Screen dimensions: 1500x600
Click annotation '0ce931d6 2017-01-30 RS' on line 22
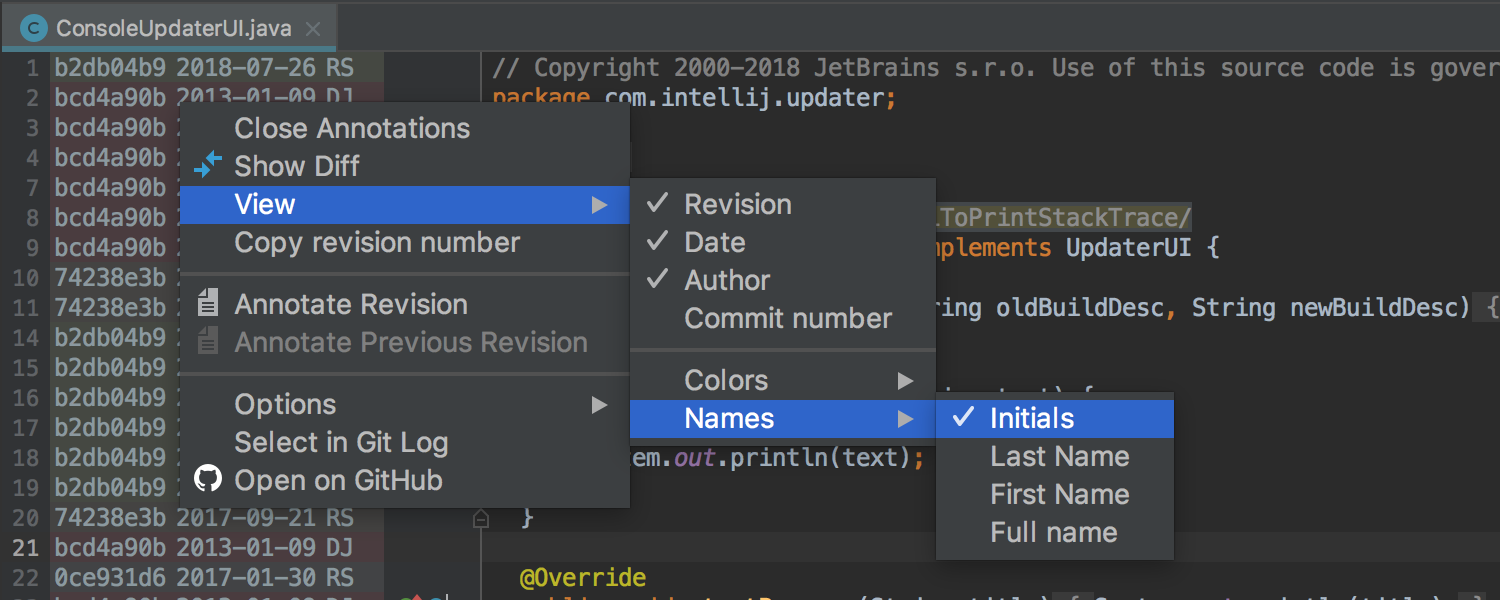pos(204,578)
